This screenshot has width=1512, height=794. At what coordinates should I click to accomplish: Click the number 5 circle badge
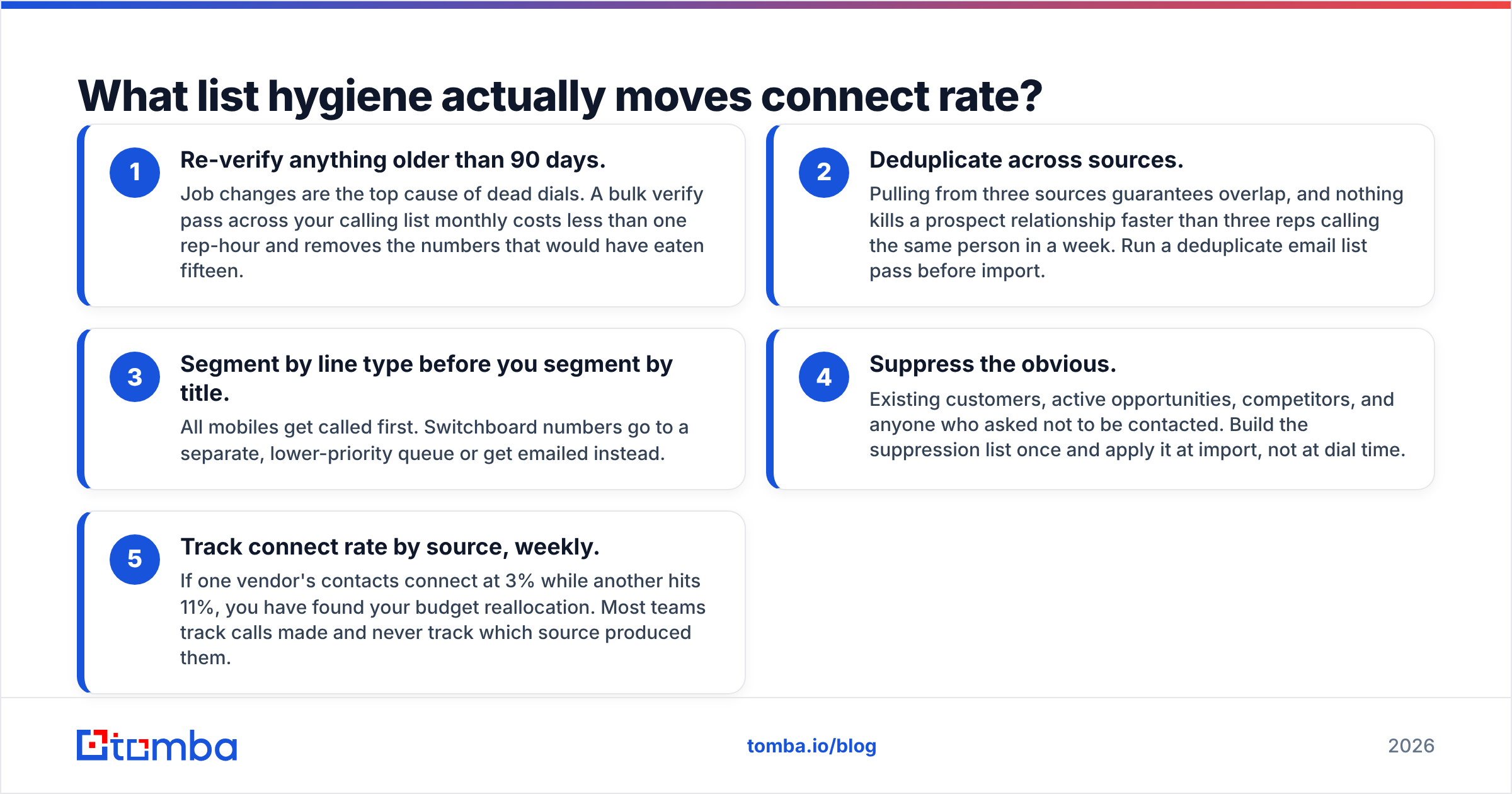(x=135, y=560)
